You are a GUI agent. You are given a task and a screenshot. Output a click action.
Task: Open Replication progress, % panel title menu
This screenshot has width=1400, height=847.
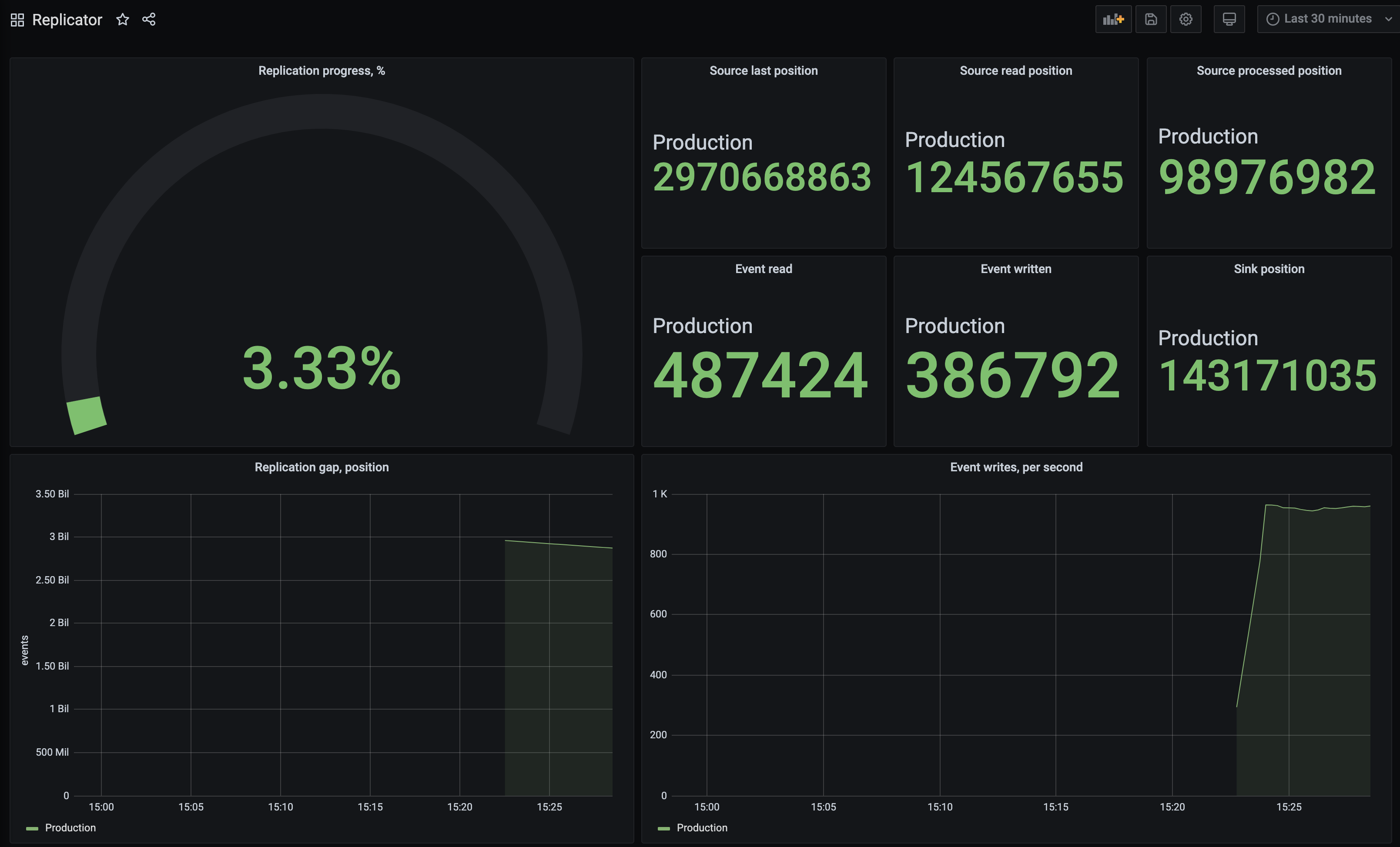pos(322,70)
